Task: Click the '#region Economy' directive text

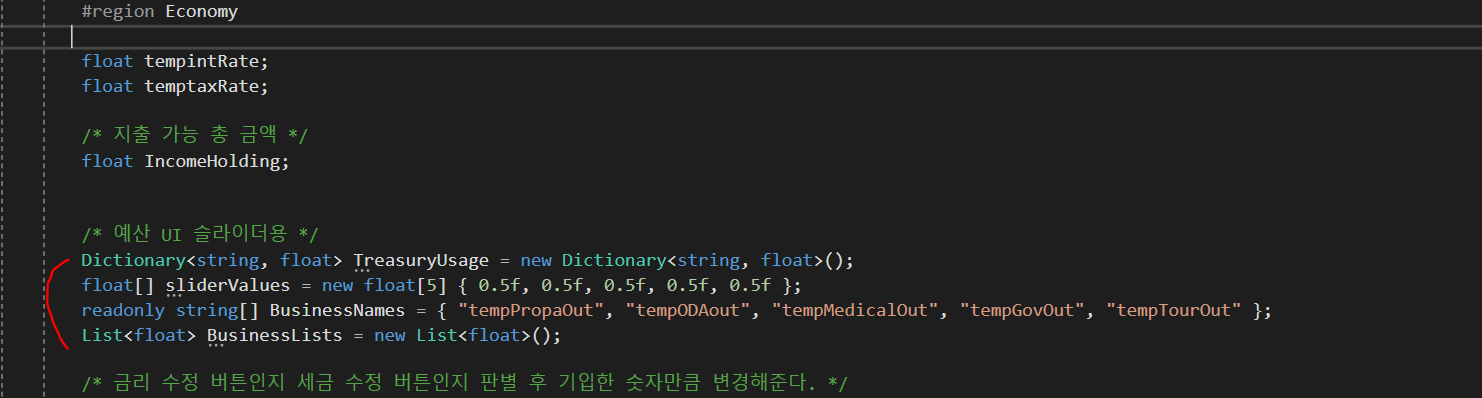Action: coord(160,12)
